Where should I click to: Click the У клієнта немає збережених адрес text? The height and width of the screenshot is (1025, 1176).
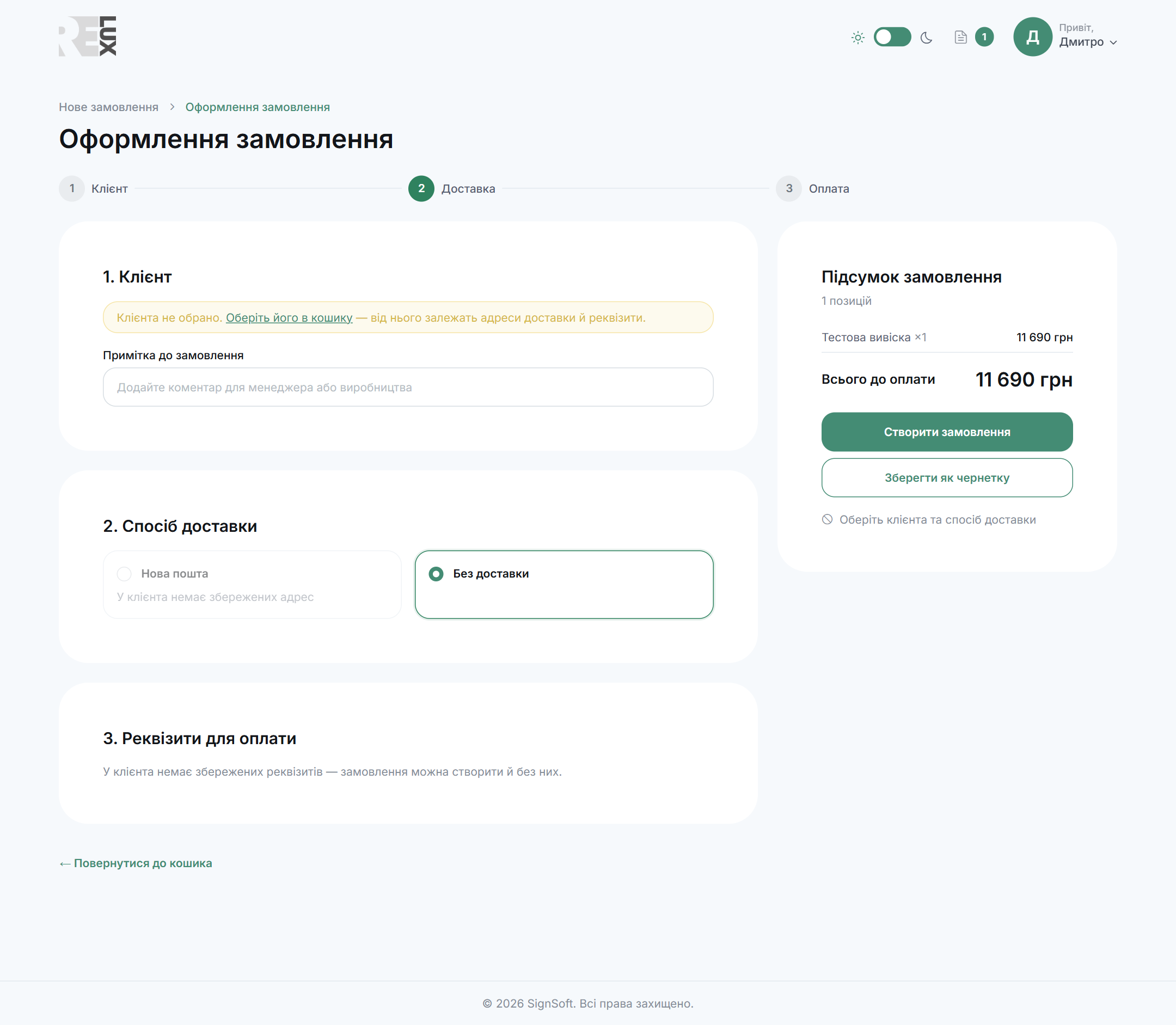pos(215,597)
